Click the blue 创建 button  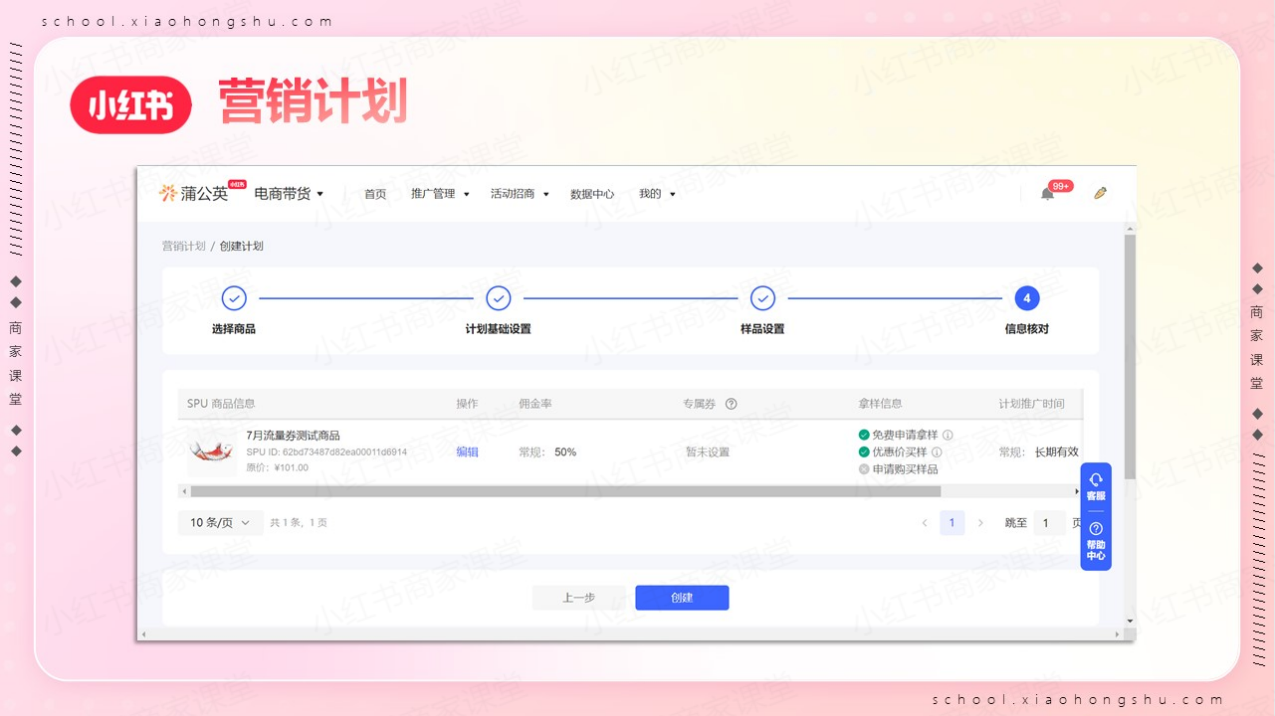click(x=682, y=598)
